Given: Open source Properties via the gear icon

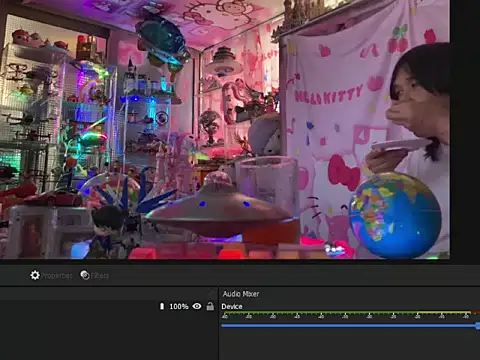Looking at the screenshot, I should coord(35,275).
